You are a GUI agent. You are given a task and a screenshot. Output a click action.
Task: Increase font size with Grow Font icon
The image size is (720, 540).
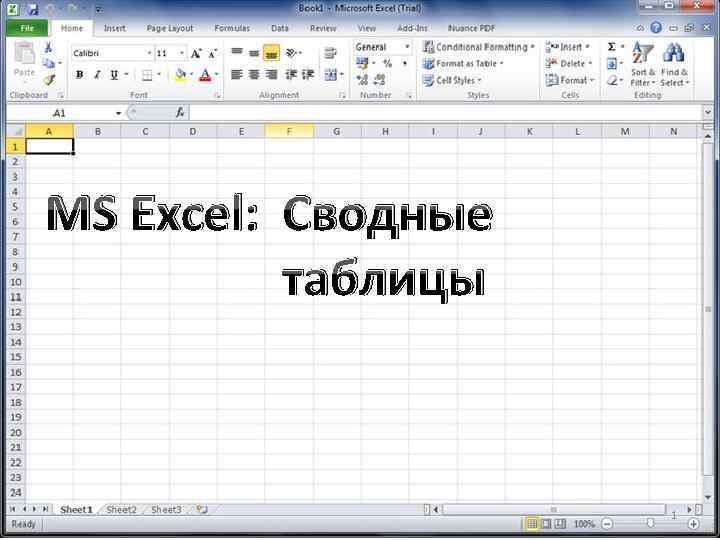pyautogui.click(x=196, y=54)
